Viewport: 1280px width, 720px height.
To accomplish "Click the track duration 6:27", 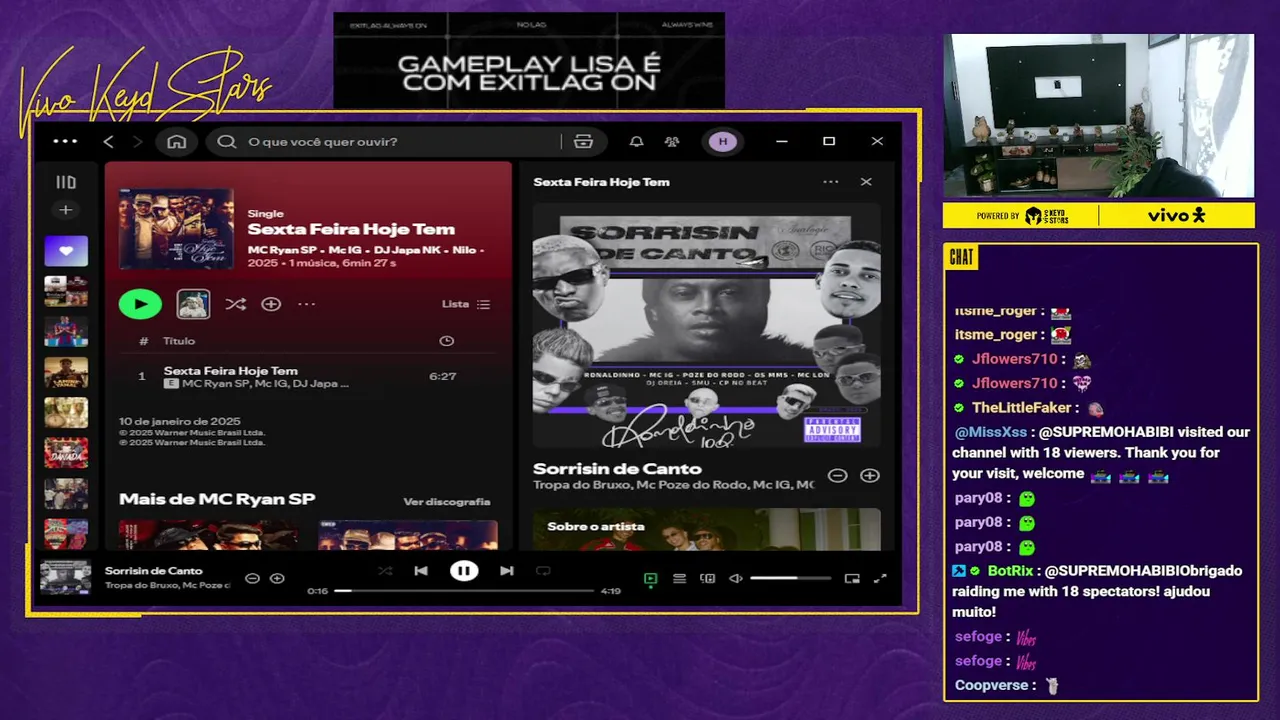I will click(x=442, y=377).
